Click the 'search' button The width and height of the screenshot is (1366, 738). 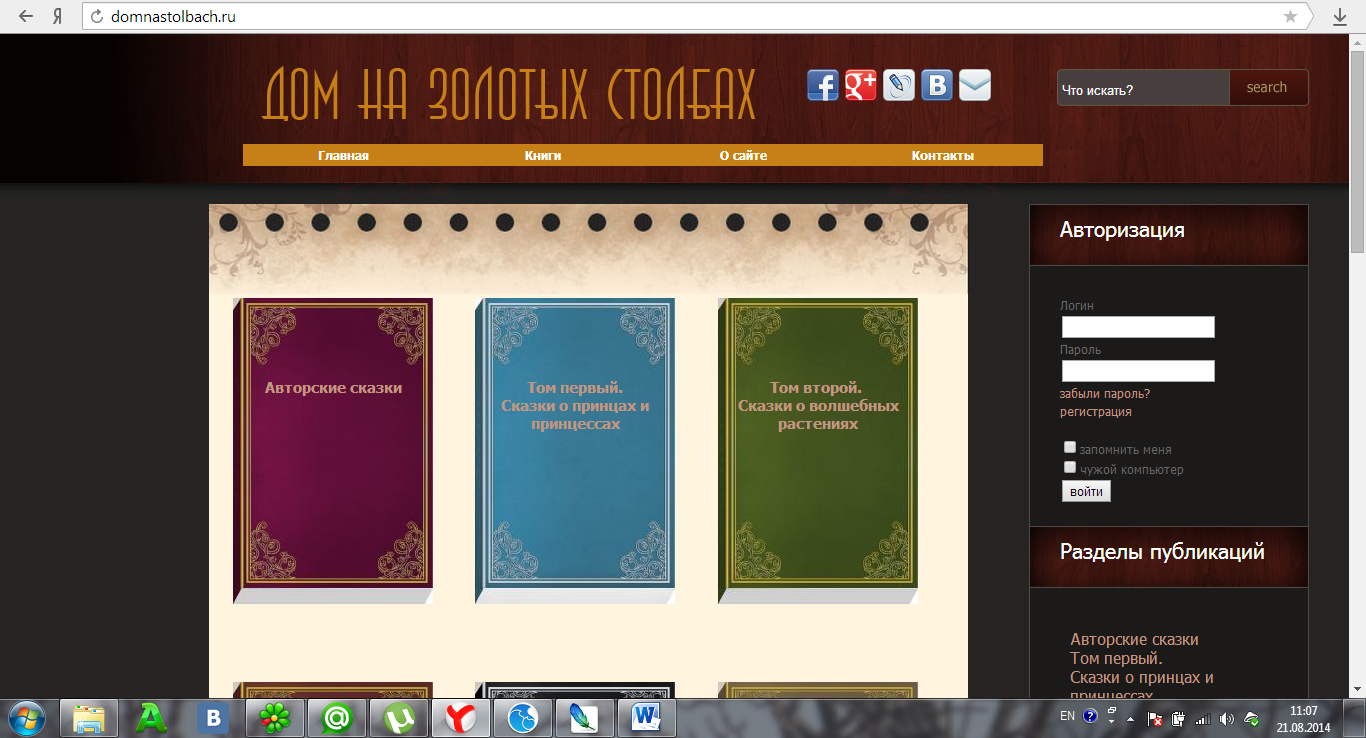(1268, 87)
